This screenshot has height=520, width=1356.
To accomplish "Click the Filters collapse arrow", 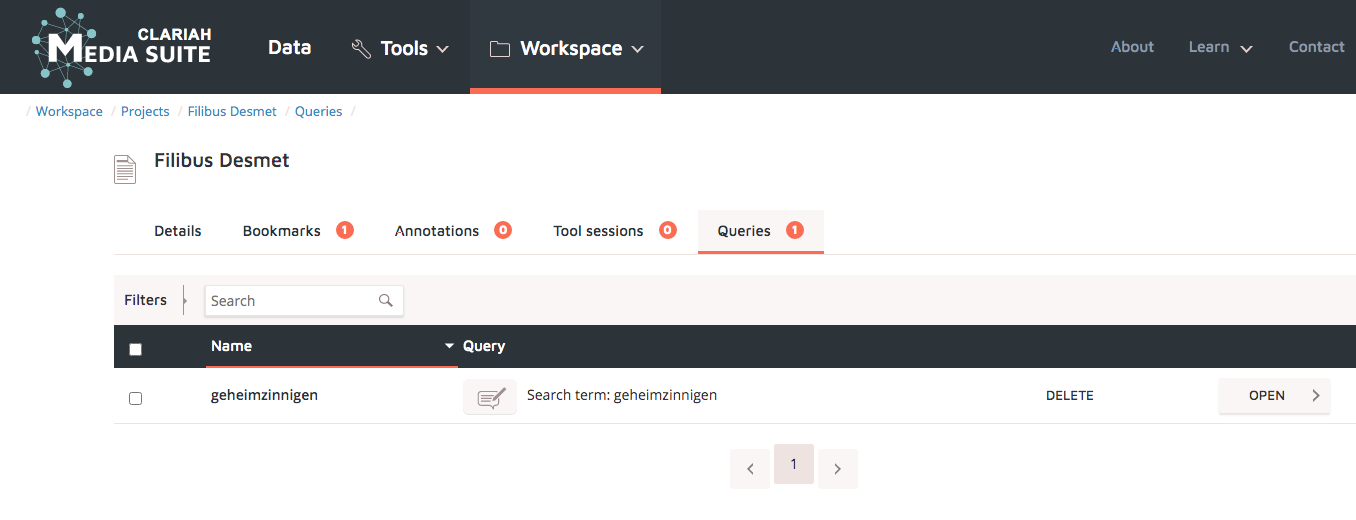I will [185, 300].
